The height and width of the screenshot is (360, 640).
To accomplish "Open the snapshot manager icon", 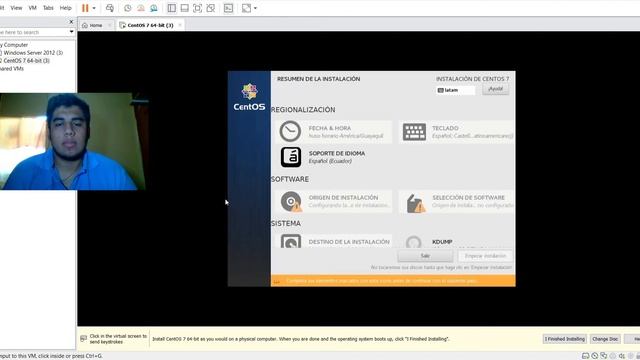I will pos(154,8).
